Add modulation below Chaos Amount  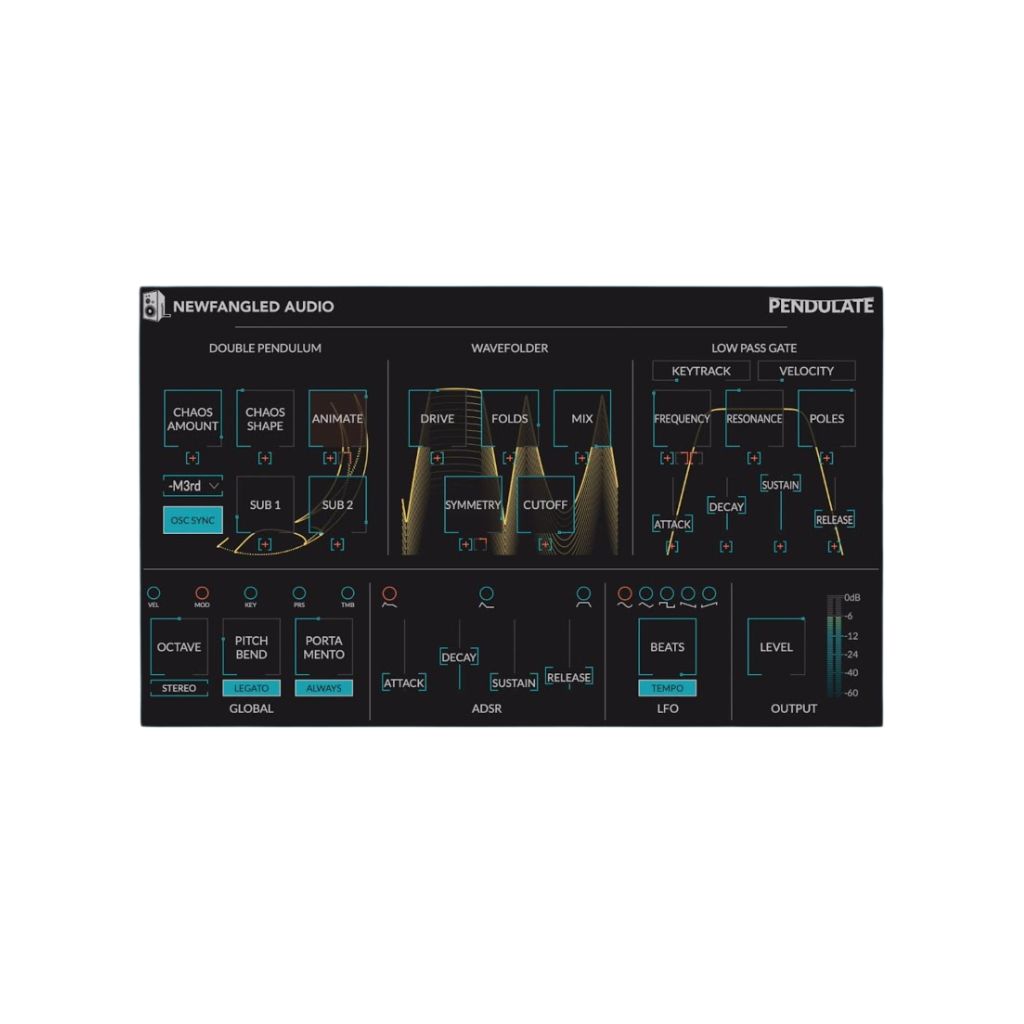(x=192, y=458)
